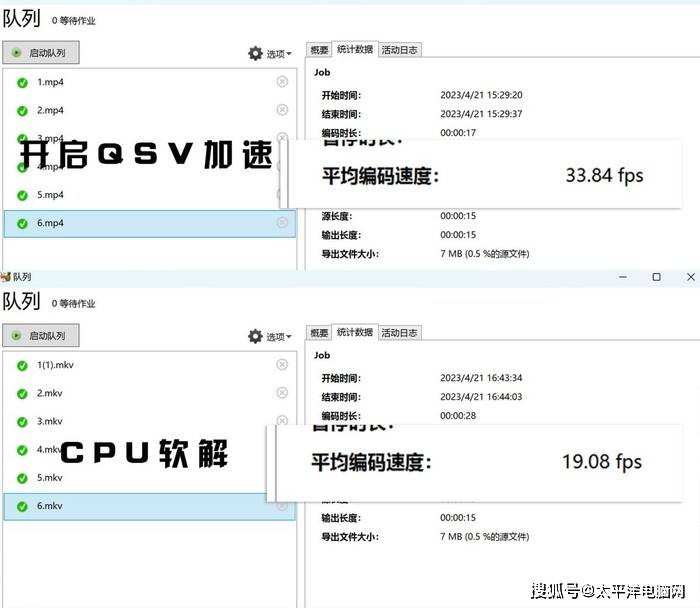
Task: Click the gear icon in the bottom window
Action: 255,336
